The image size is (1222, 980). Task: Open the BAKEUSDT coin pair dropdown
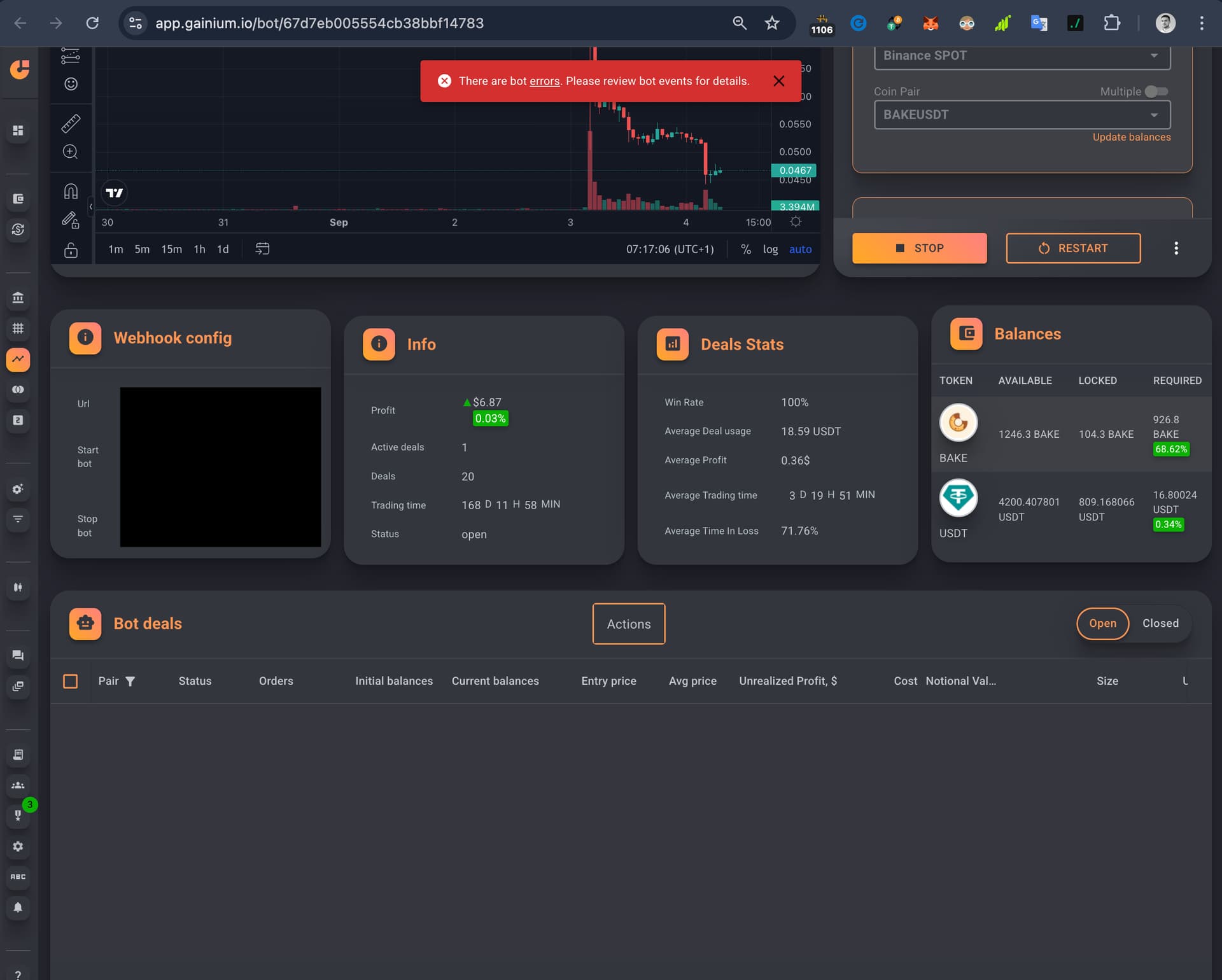tap(1022, 115)
